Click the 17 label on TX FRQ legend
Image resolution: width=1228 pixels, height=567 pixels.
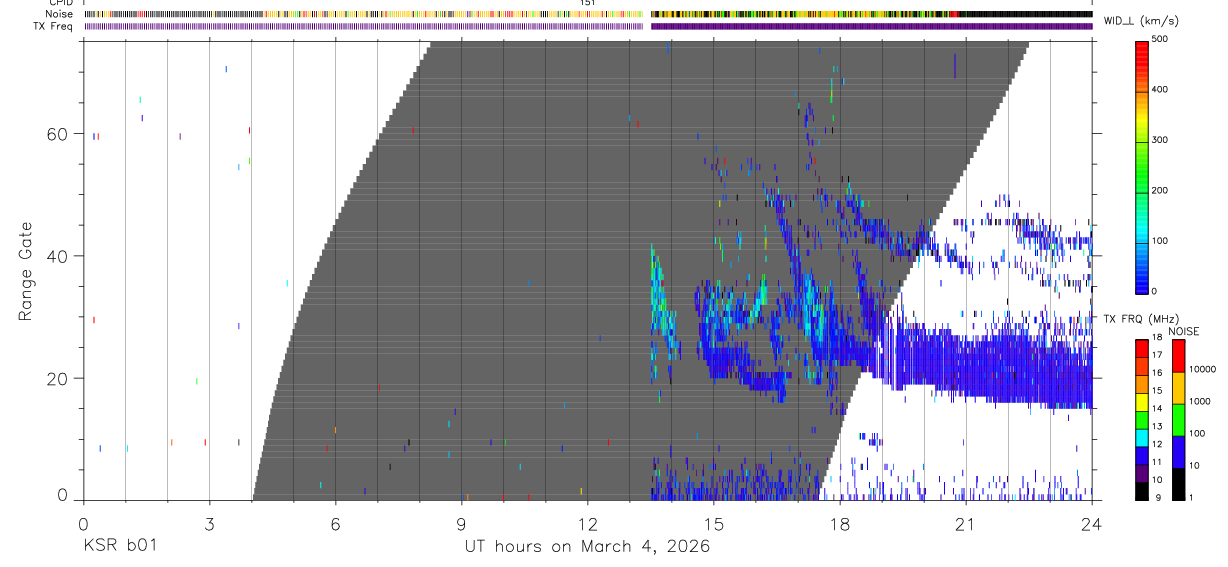[1156, 355]
